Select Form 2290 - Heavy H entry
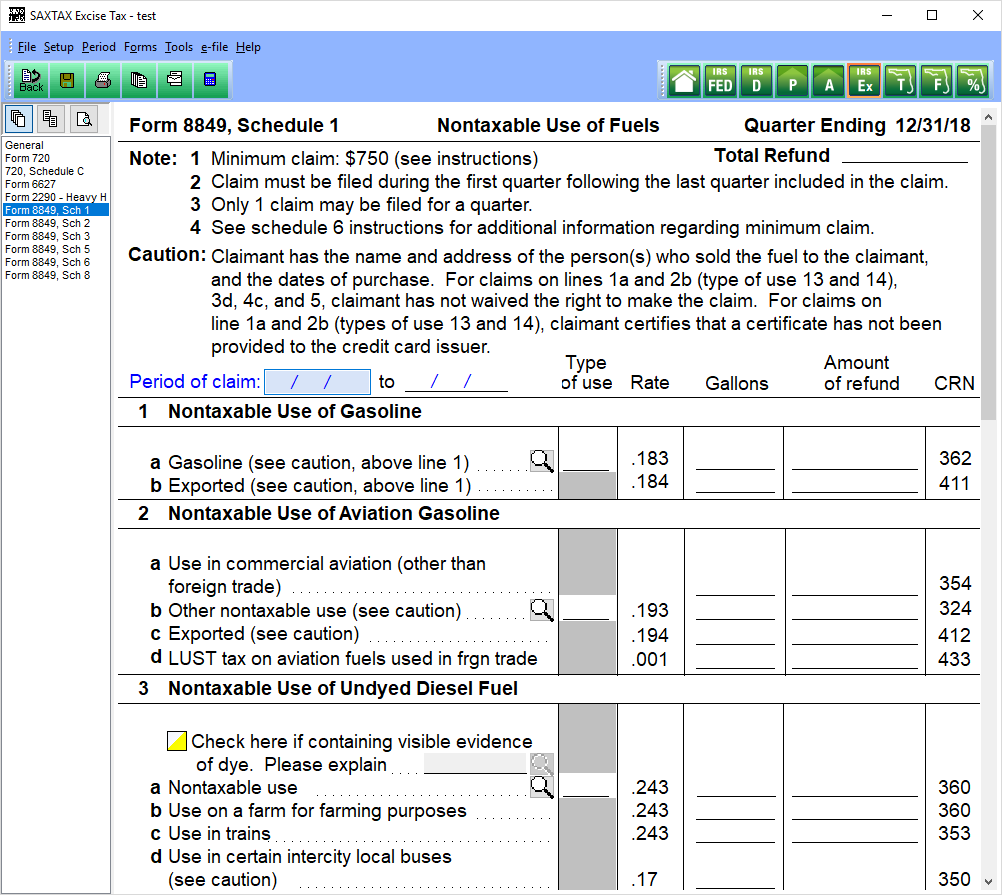Screen dimensions: 1002x895 [56, 197]
